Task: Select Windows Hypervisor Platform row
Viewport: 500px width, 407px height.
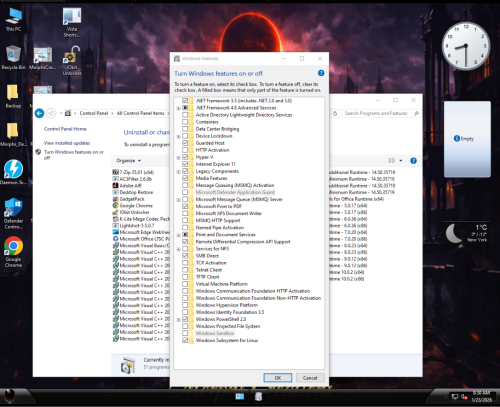Action: point(227,305)
